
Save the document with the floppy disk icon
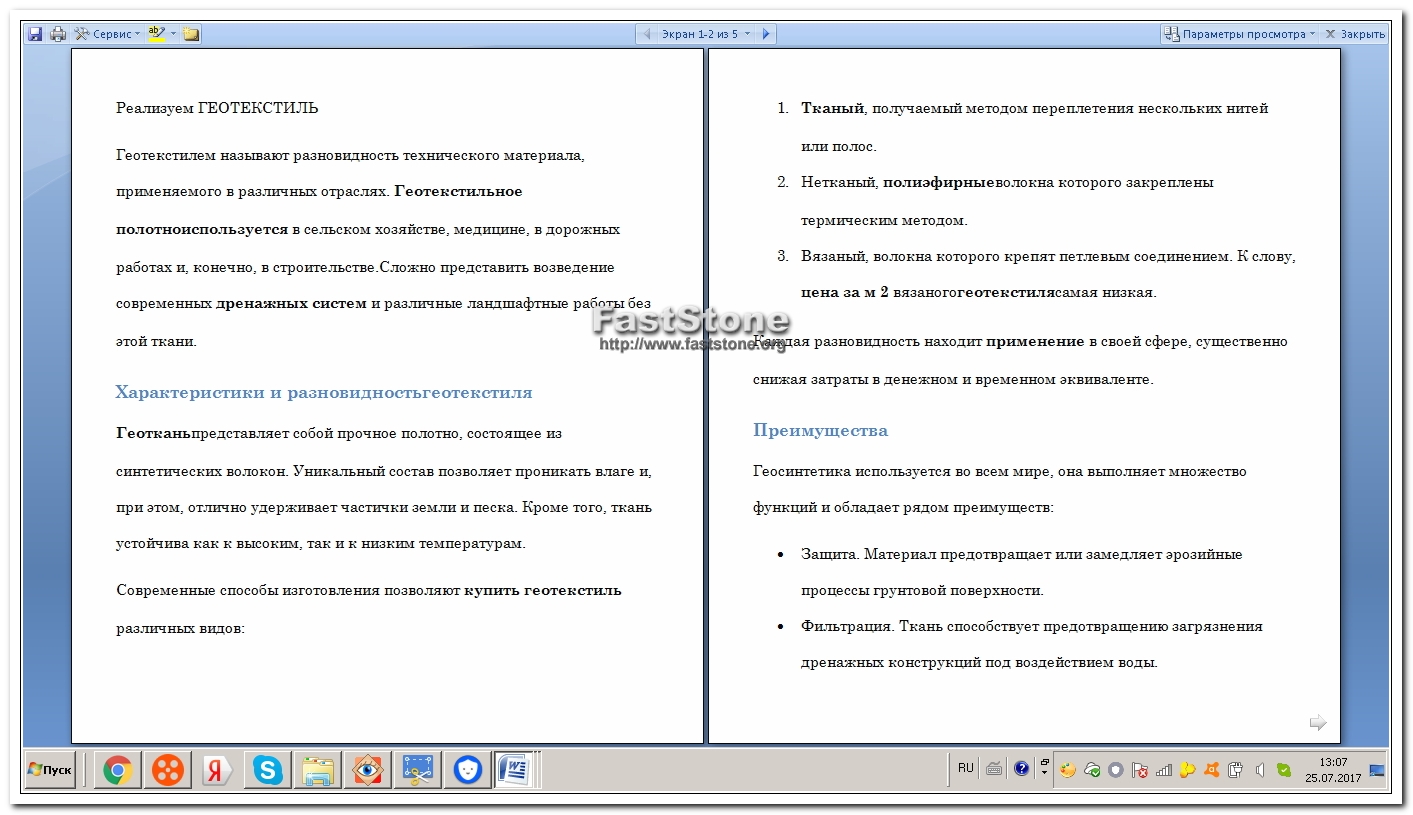coord(35,34)
